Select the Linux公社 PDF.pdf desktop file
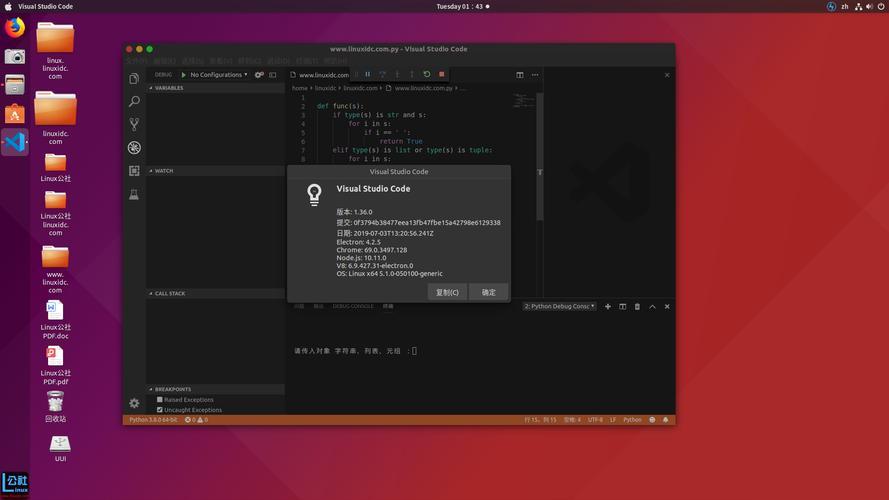 [x=56, y=366]
